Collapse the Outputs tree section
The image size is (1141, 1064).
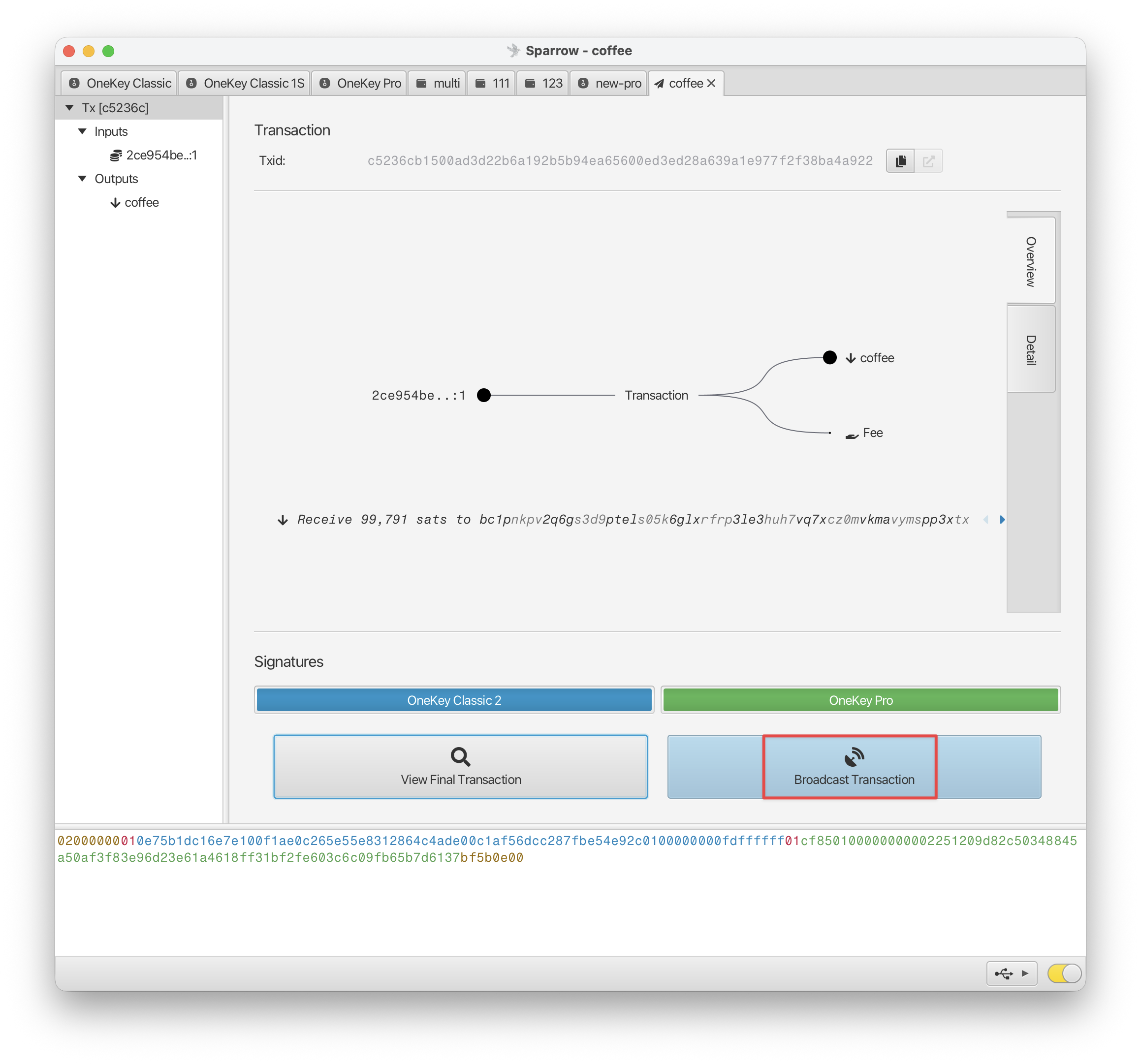tap(82, 179)
